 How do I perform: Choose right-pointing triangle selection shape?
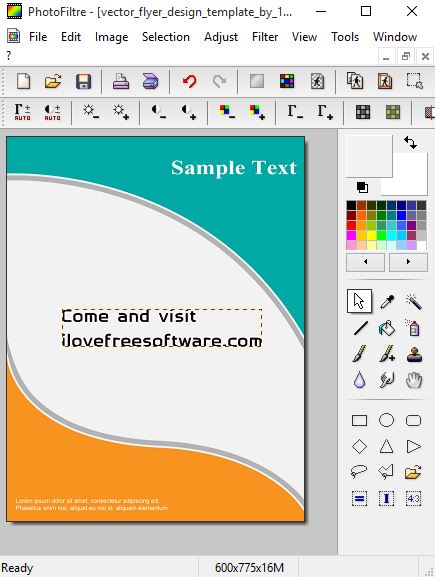point(414,446)
